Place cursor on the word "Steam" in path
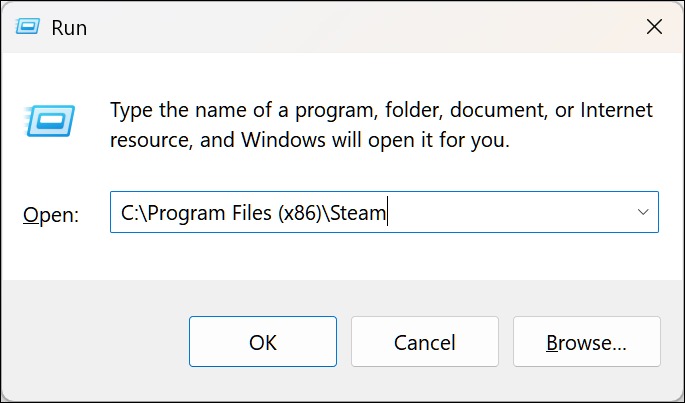685x403 pixels. point(358,213)
